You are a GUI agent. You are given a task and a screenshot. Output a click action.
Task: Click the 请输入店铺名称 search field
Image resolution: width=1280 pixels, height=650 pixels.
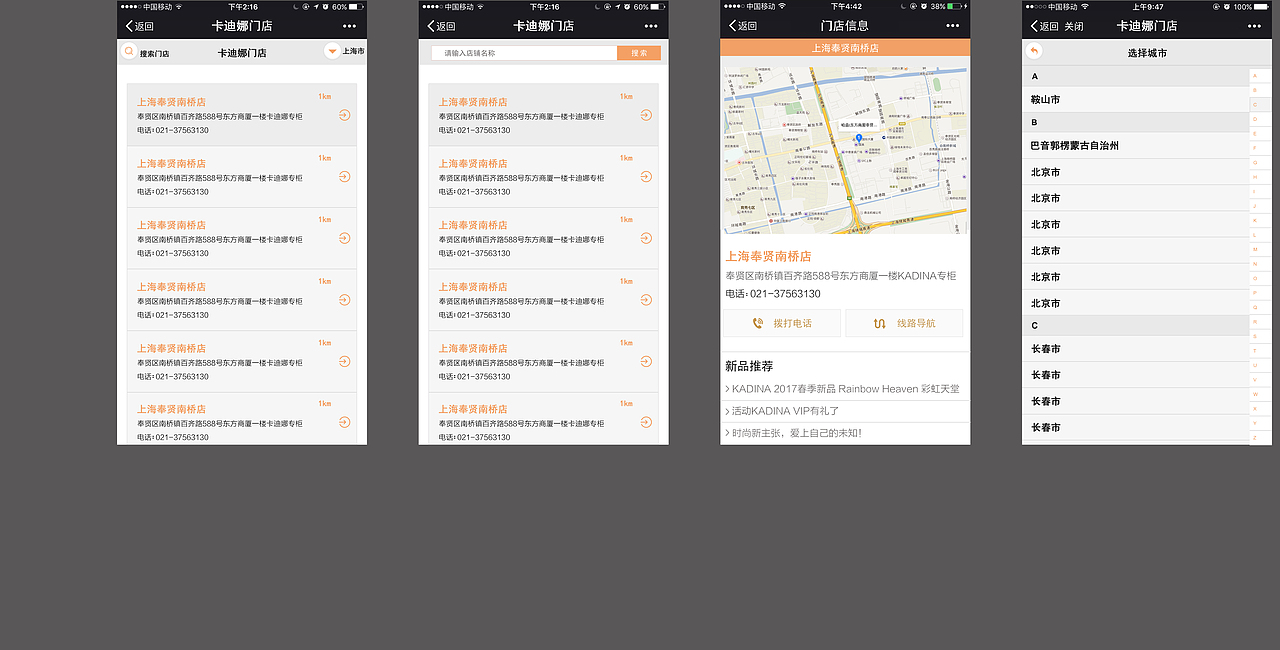(x=524, y=53)
